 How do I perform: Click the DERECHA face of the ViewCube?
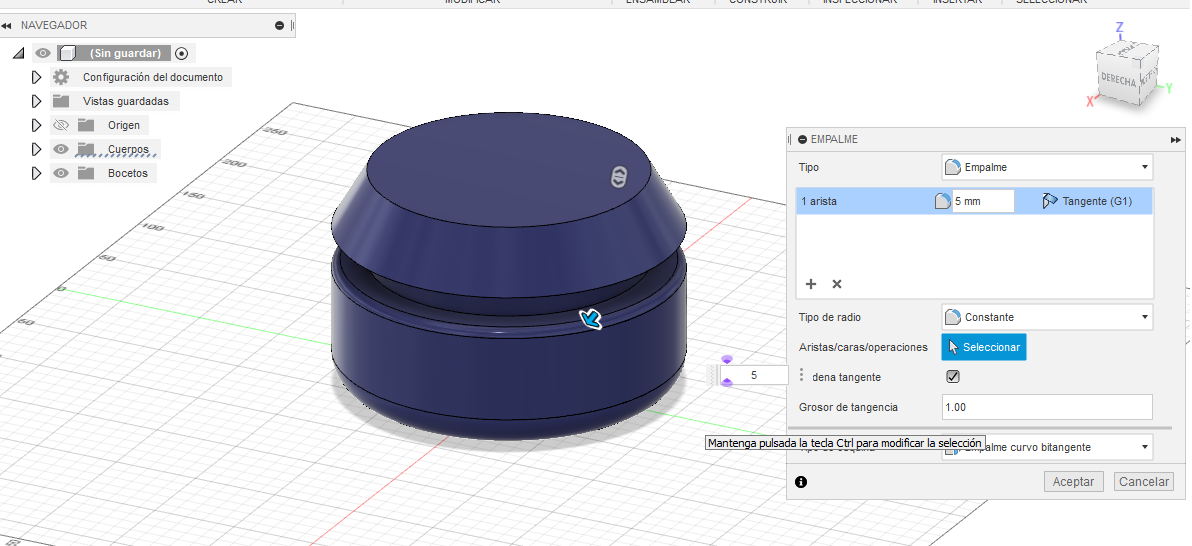(x=1118, y=81)
